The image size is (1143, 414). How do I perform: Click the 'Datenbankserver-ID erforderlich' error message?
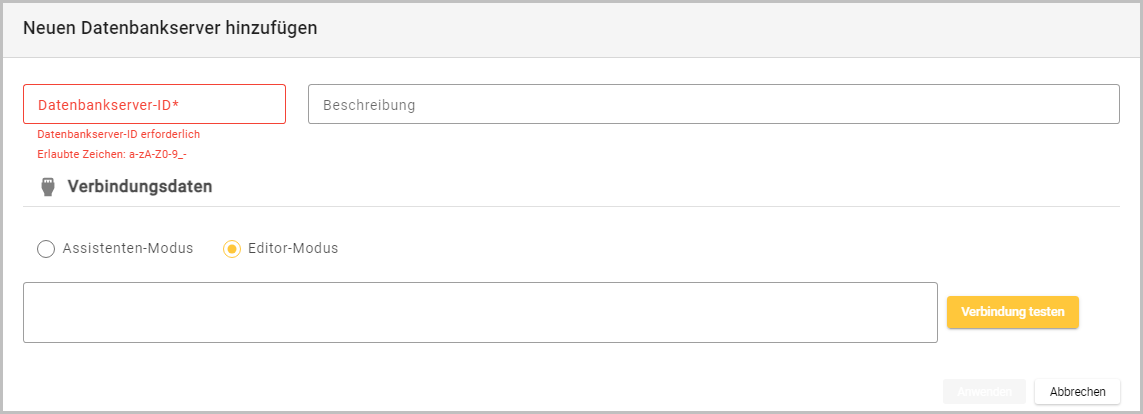pos(111,134)
